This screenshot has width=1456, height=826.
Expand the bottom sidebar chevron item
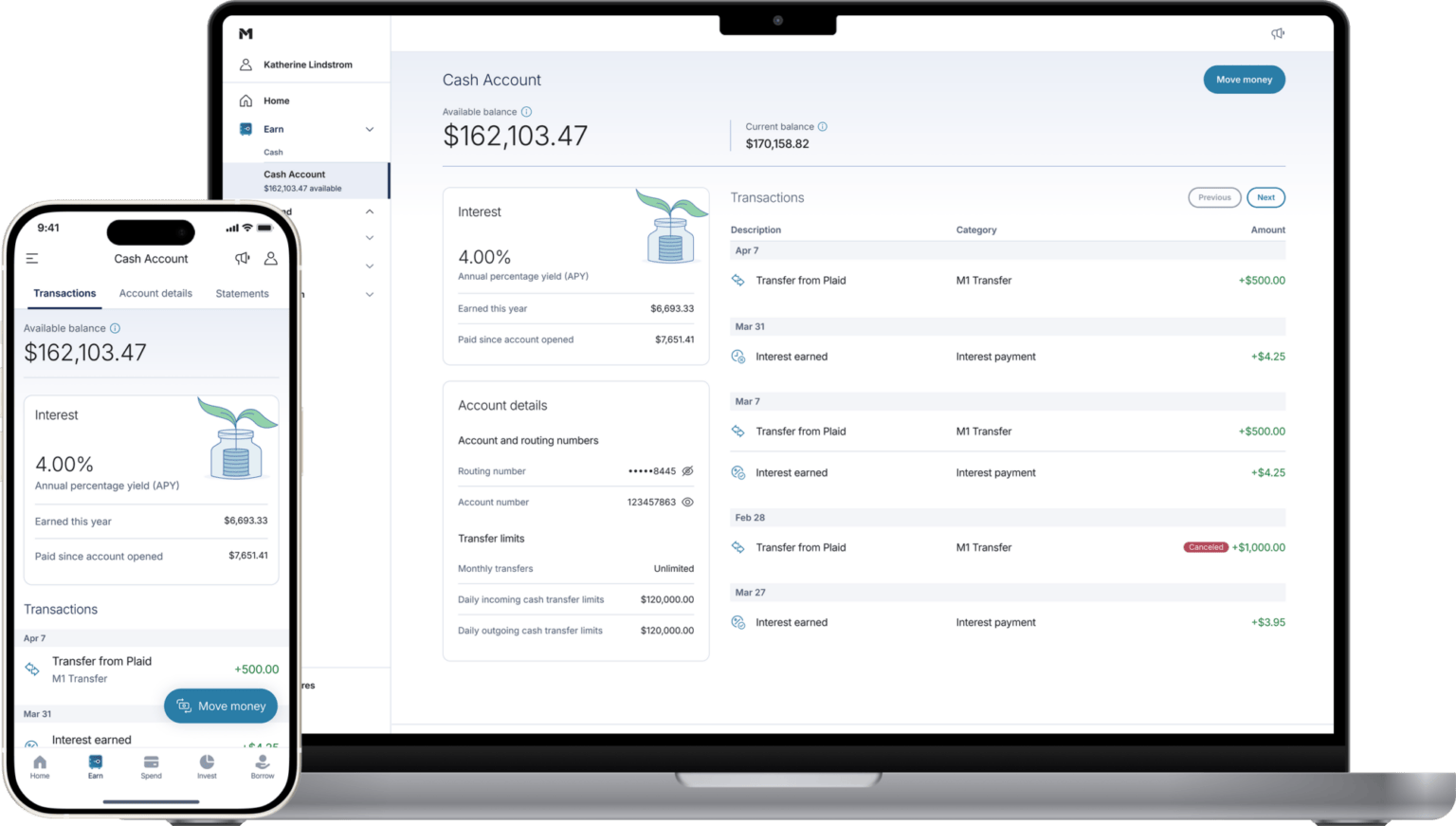pos(370,294)
